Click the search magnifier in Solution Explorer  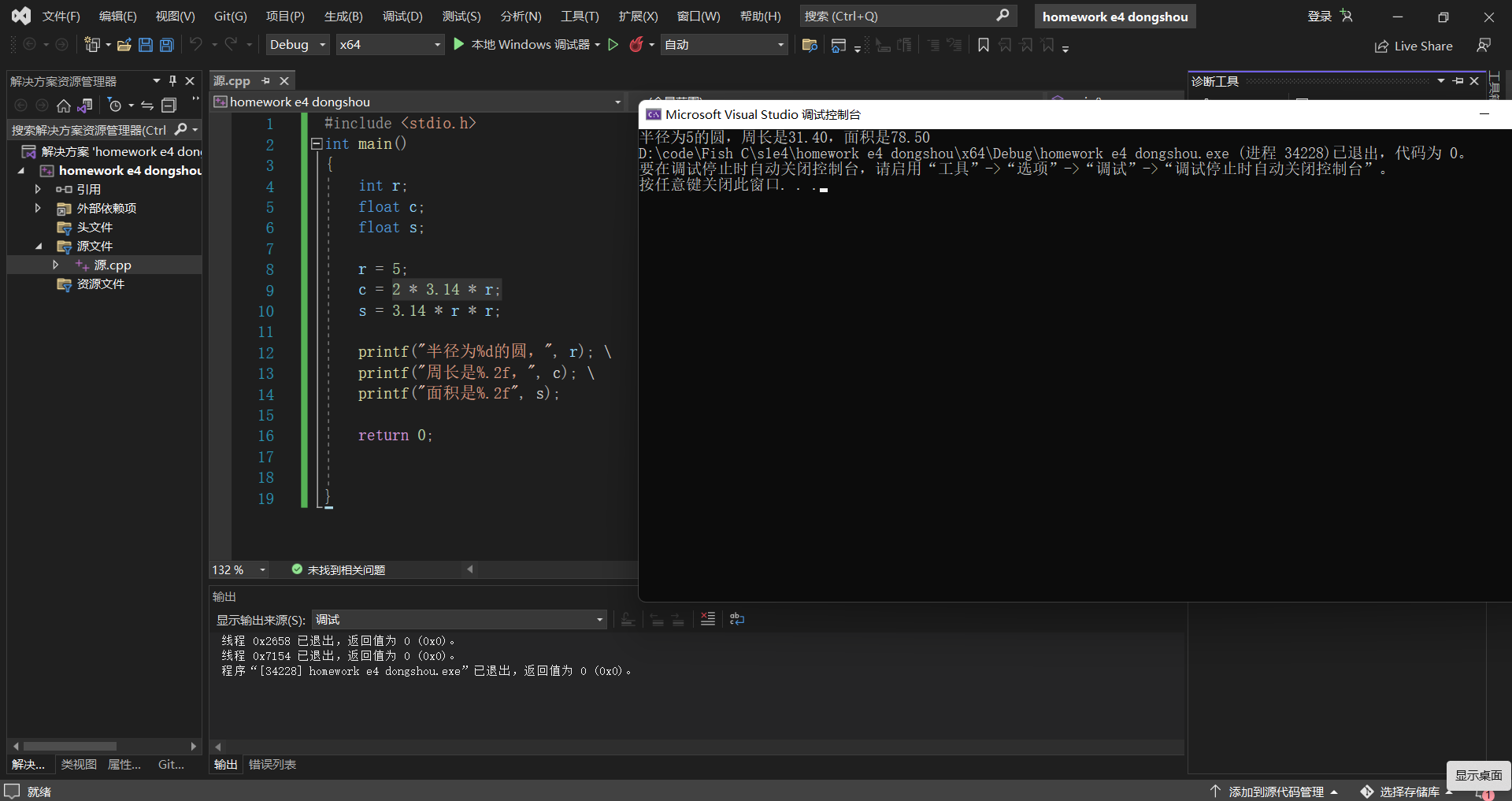click(x=181, y=129)
